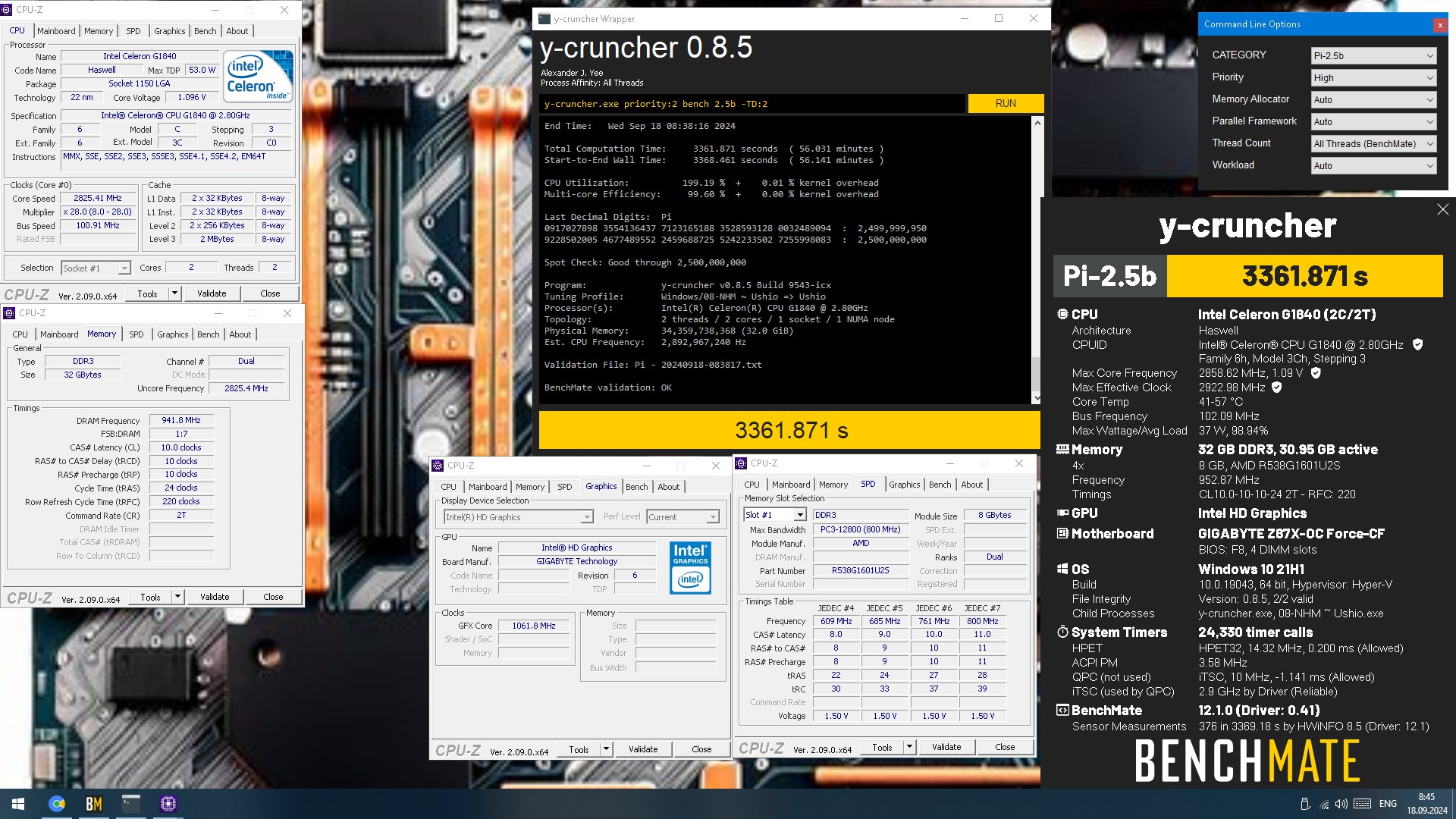
Task: Click the y-cruncher Wrapper title bar icon
Action: [x=544, y=19]
